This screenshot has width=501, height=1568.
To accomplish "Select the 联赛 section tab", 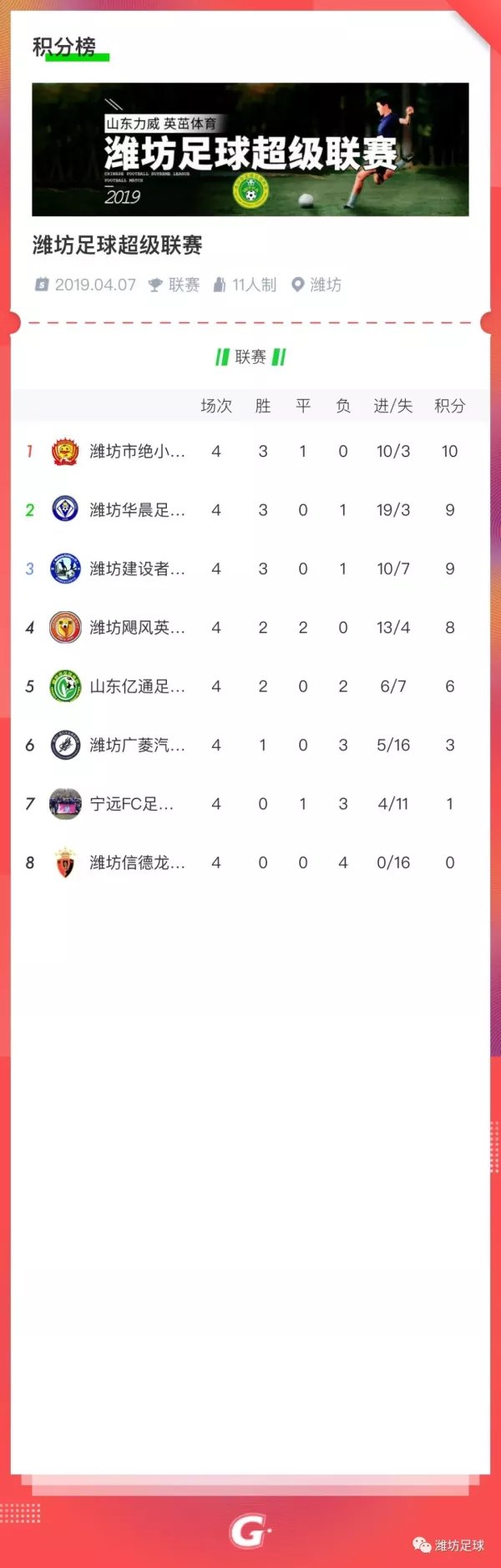I will (x=250, y=357).
